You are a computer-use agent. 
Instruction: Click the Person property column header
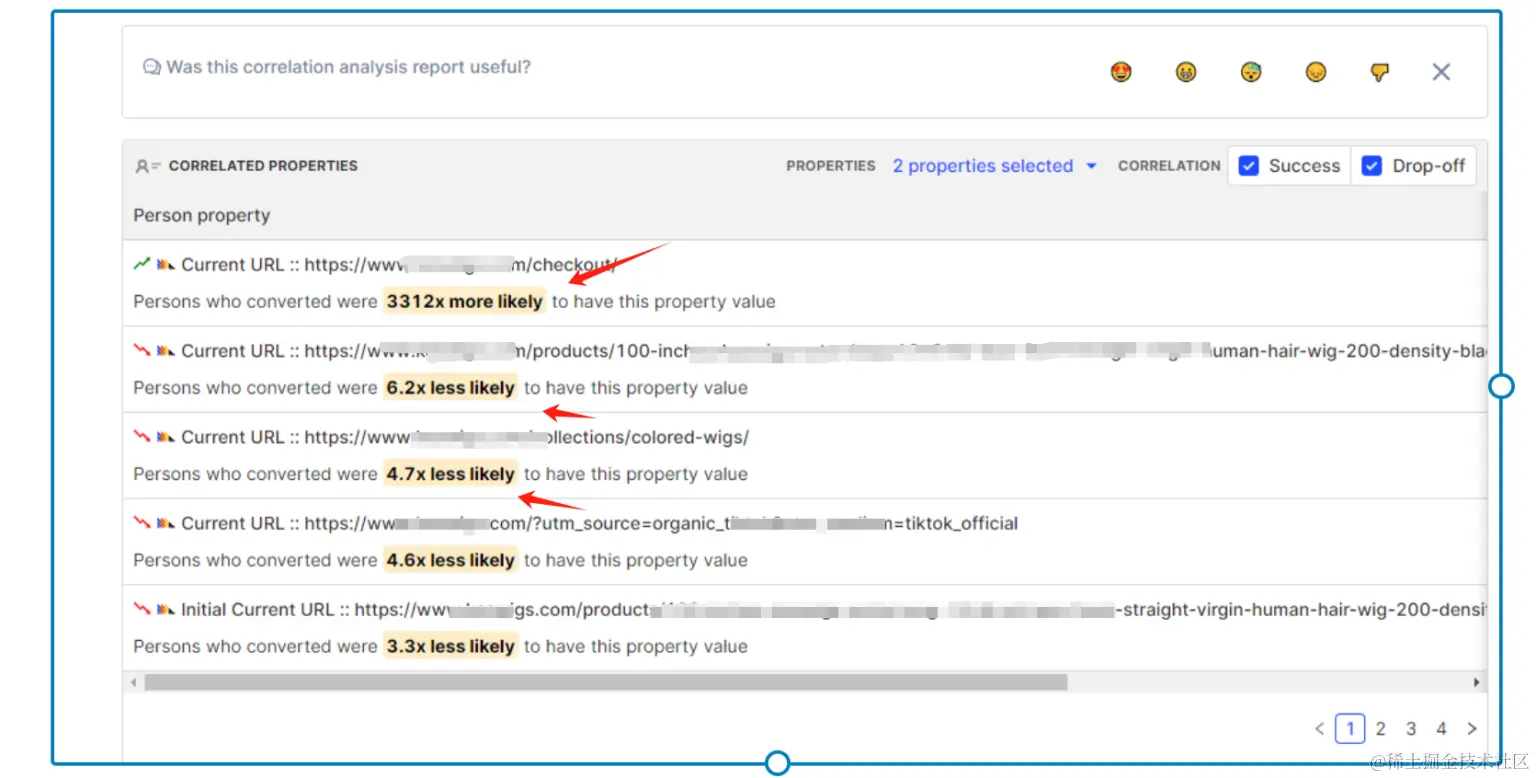coord(202,216)
